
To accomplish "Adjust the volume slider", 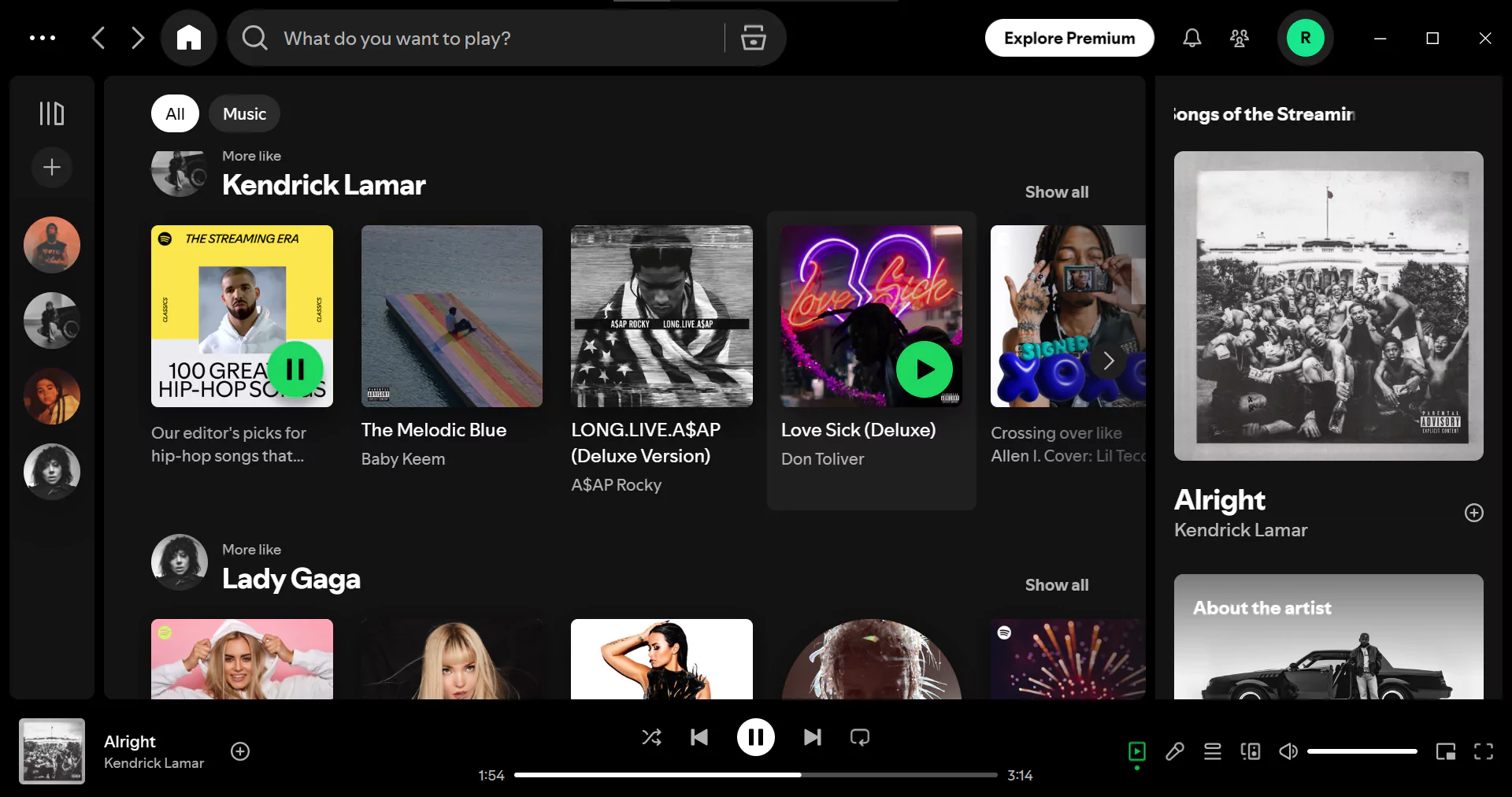I will pos(1362,751).
